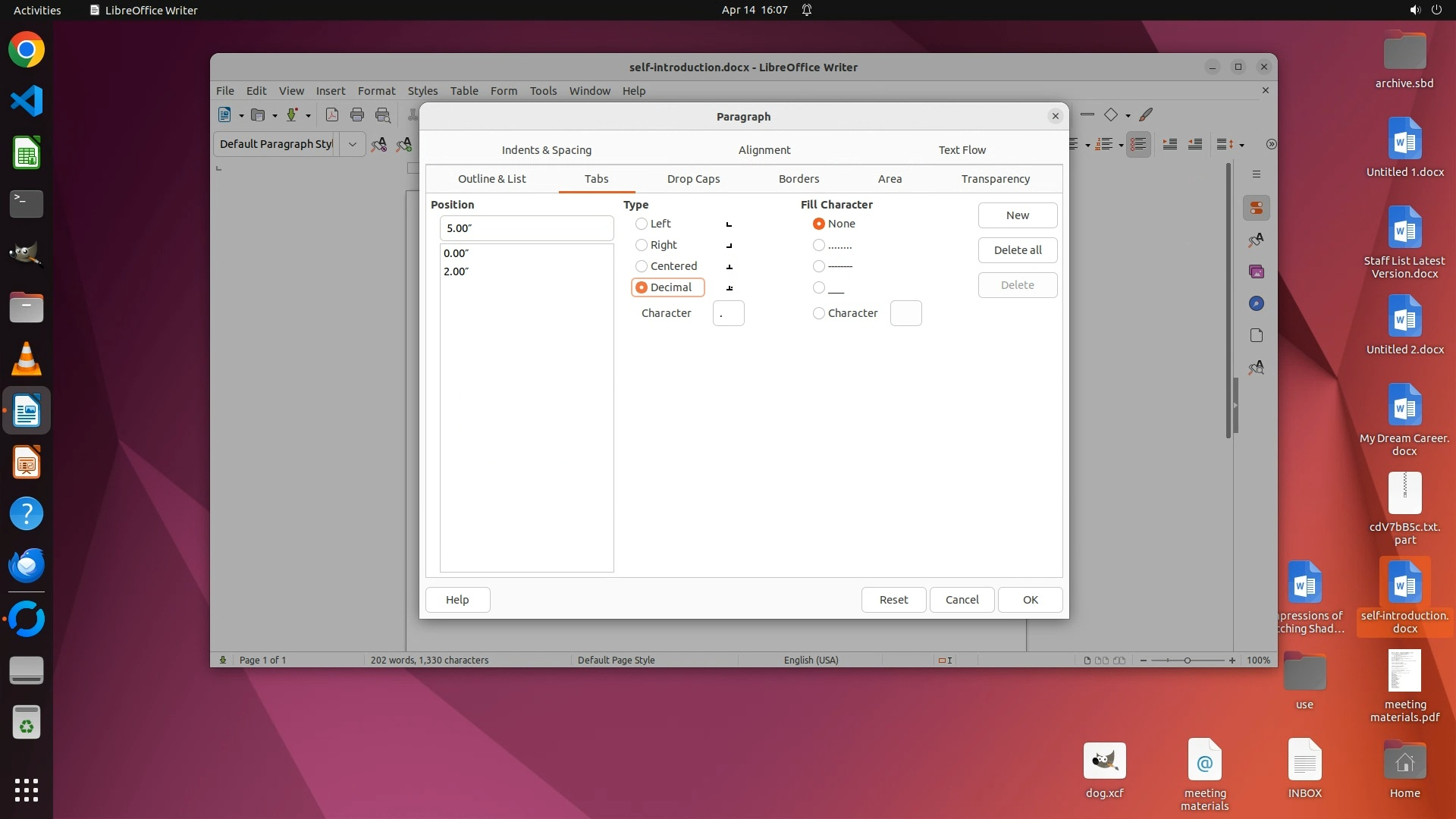Image resolution: width=1456 pixels, height=819 pixels.
Task: Switch to the Borders tab
Action: [x=799, y=179]
